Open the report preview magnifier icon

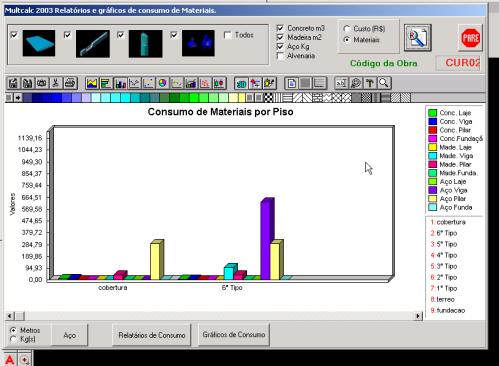click(418, 38)
